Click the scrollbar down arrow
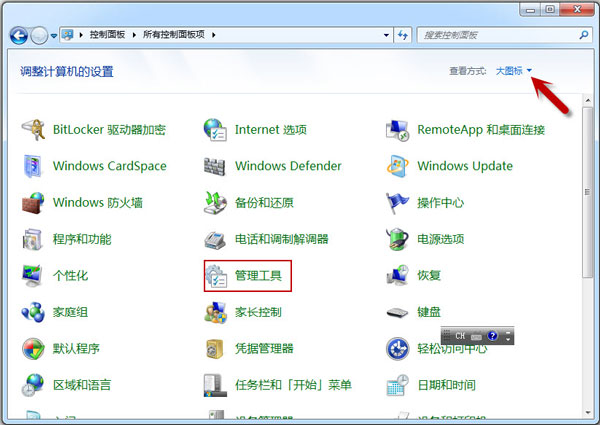Viewport: 600px width, 425px height. (x=588, y=412)
